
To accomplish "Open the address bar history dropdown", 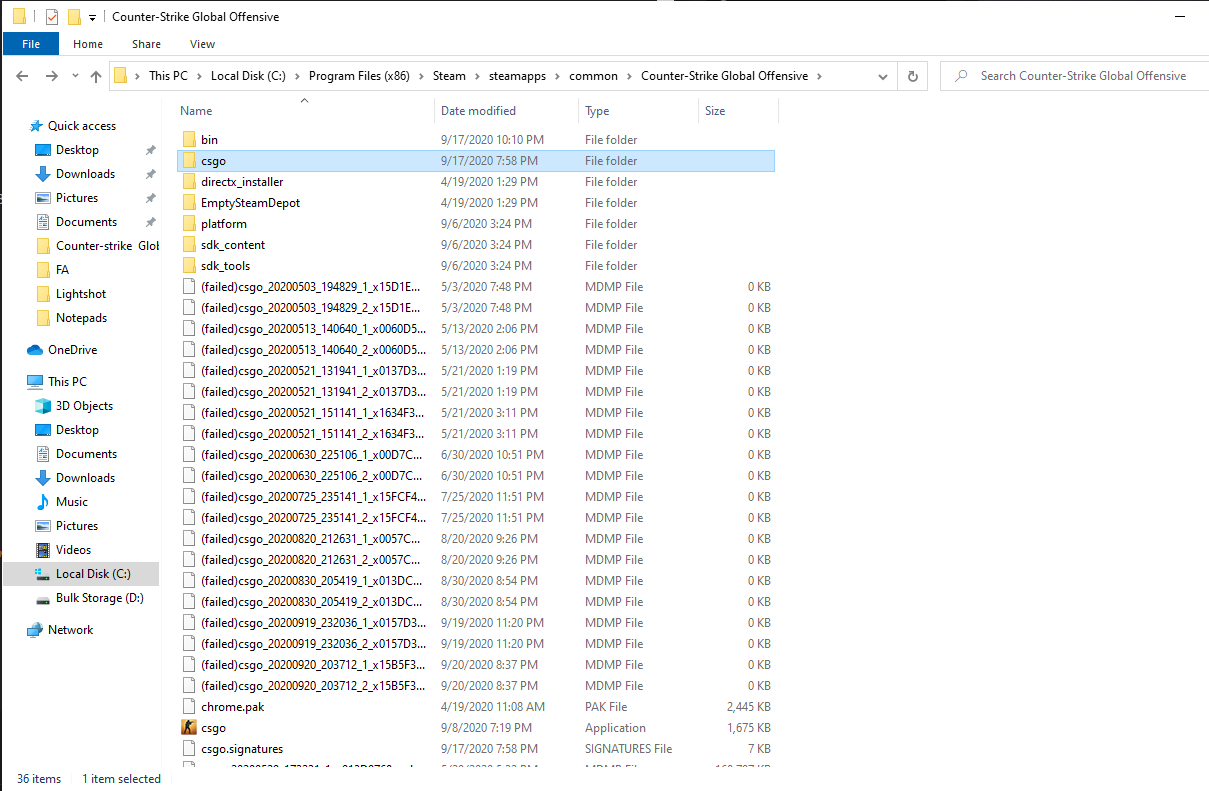I will 883,76.
